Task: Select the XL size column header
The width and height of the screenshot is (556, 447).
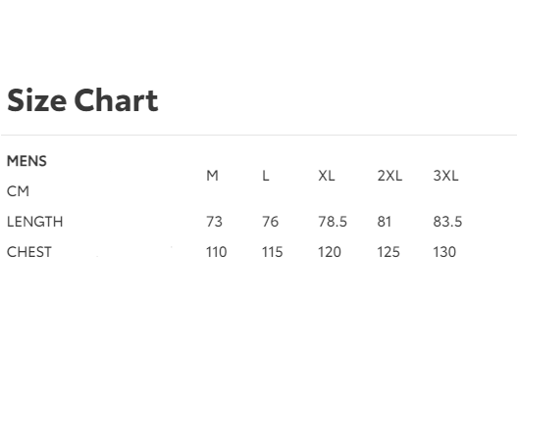Action: 326,176
